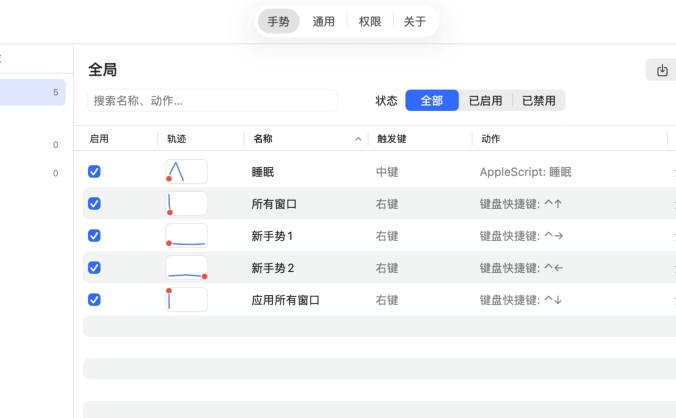Open the 通用 tab

coord(323,21)
